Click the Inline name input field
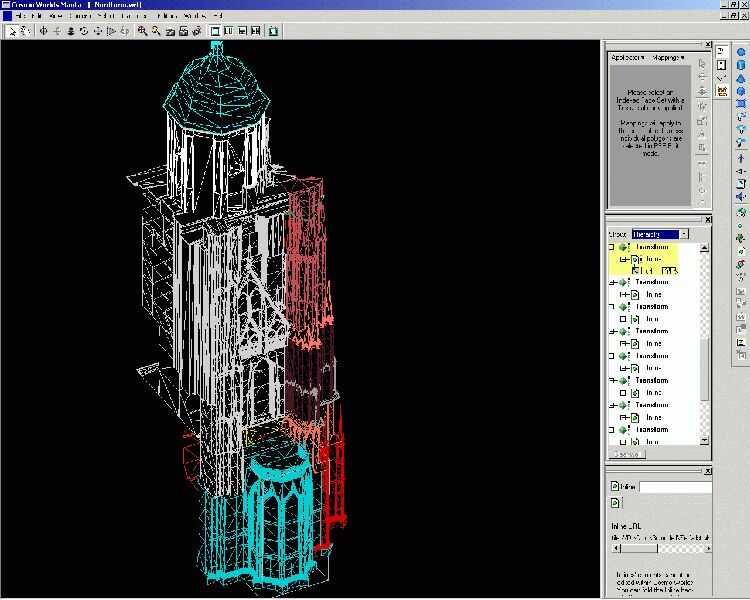Screen dimensions: 750x600 click(x=675, y=487)
